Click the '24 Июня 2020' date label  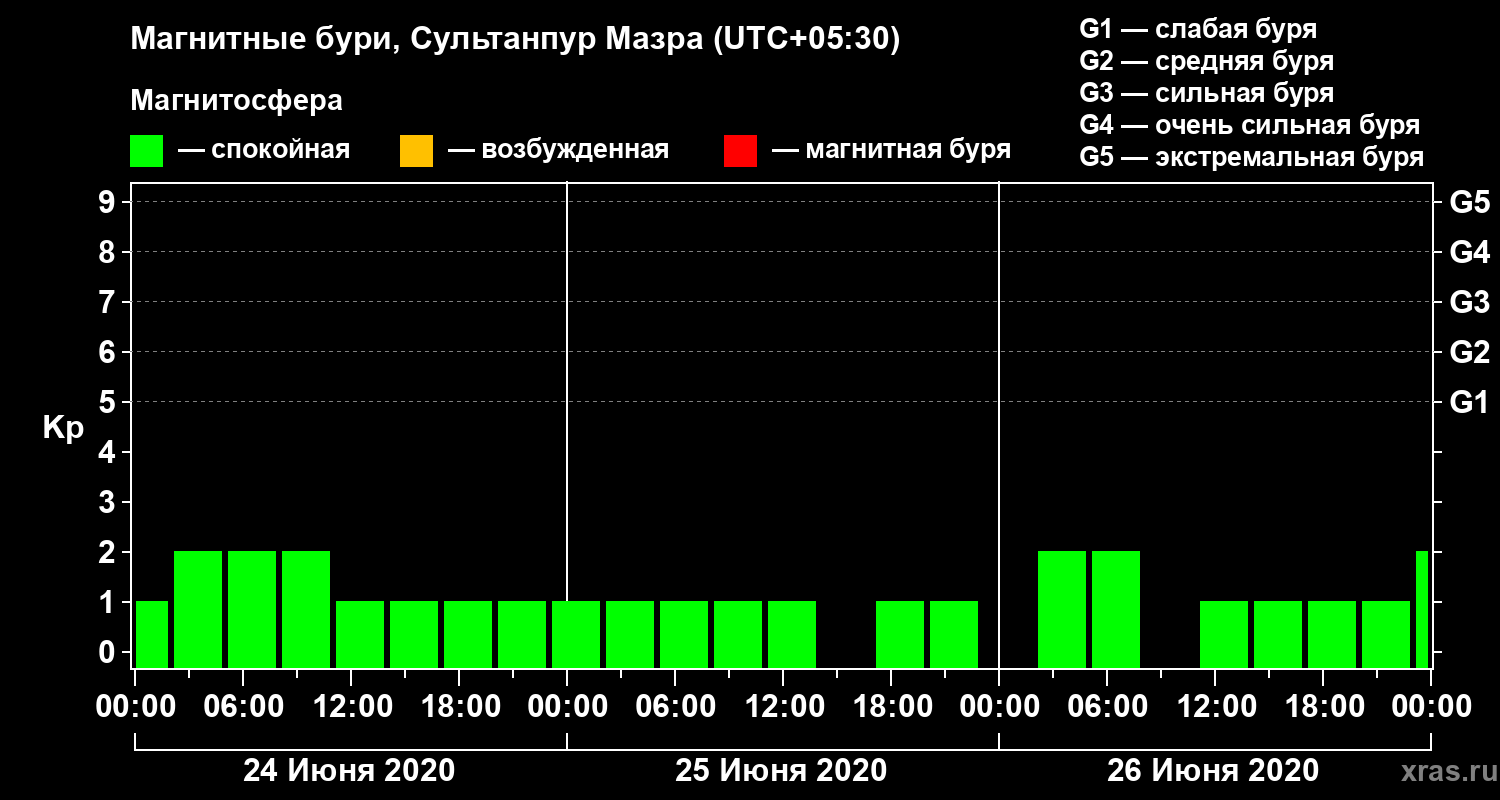[x=349, y=771]
